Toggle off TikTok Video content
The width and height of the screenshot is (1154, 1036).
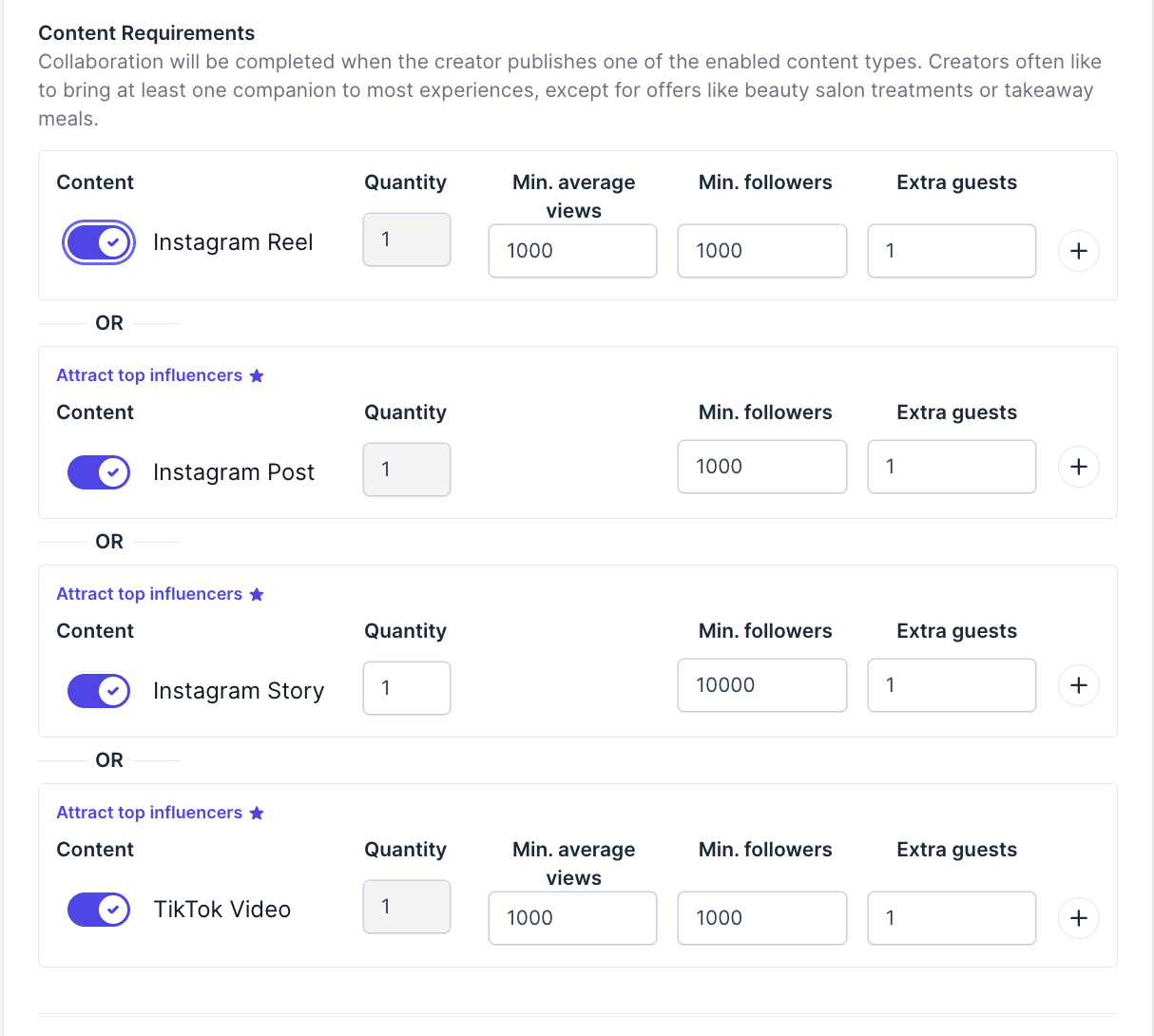click(99, 910)
